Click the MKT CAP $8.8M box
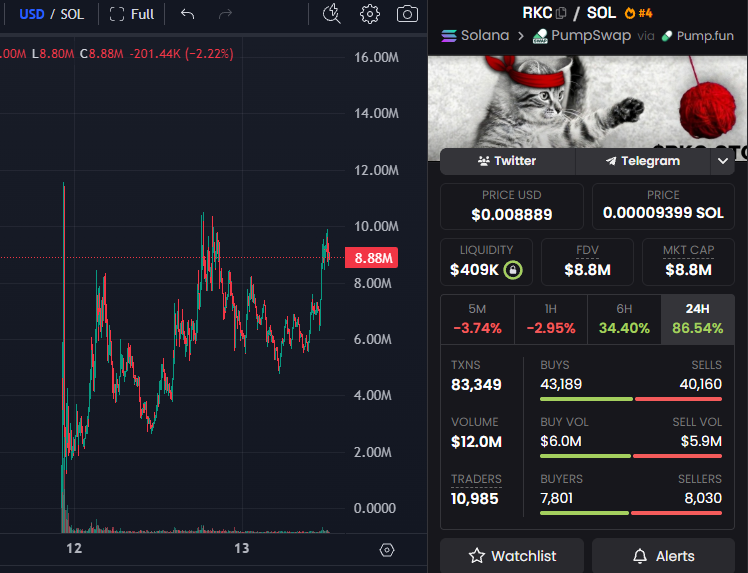This screenshot has width=748, height=573. pos(688,262)
